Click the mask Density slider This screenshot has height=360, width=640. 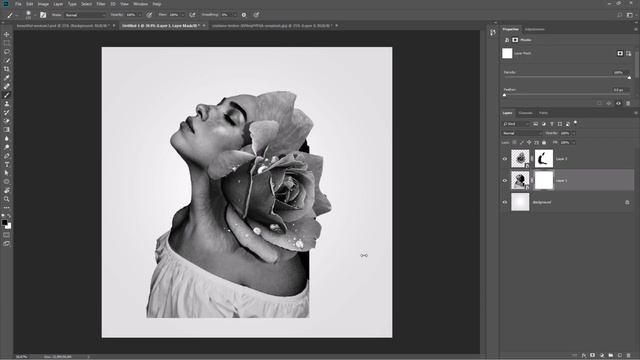(x=567, y=78)
